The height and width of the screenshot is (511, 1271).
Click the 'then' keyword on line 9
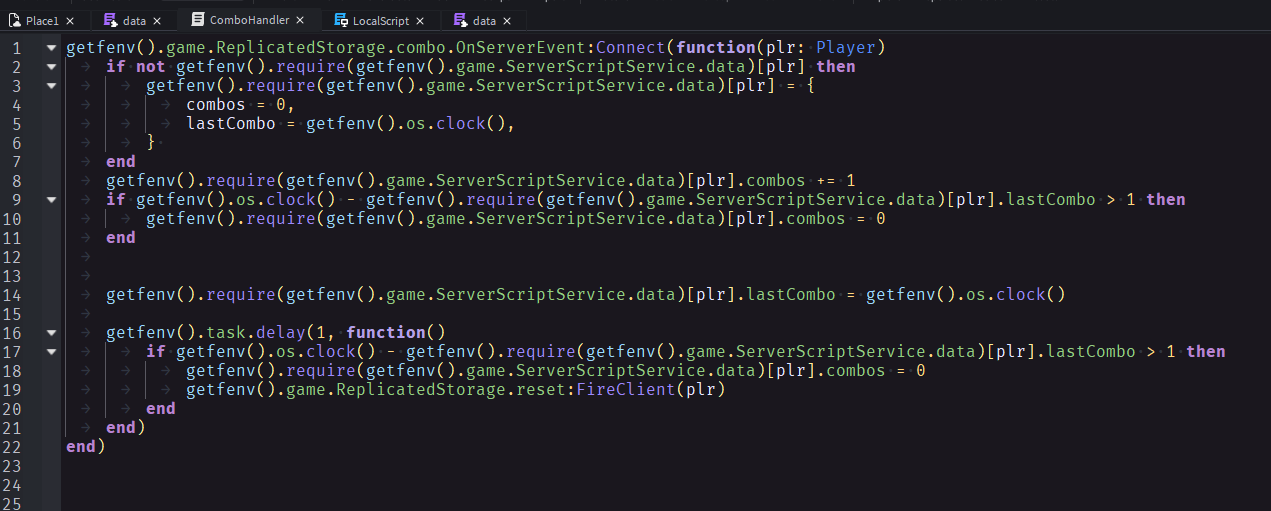tap(1166, 199)
